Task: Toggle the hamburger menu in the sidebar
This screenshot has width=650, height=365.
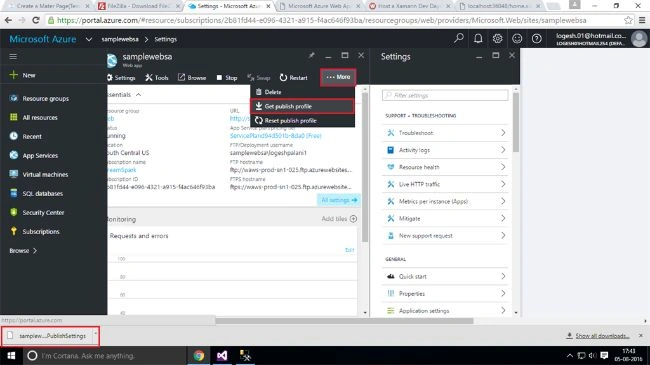Action: tap(13, 56)
